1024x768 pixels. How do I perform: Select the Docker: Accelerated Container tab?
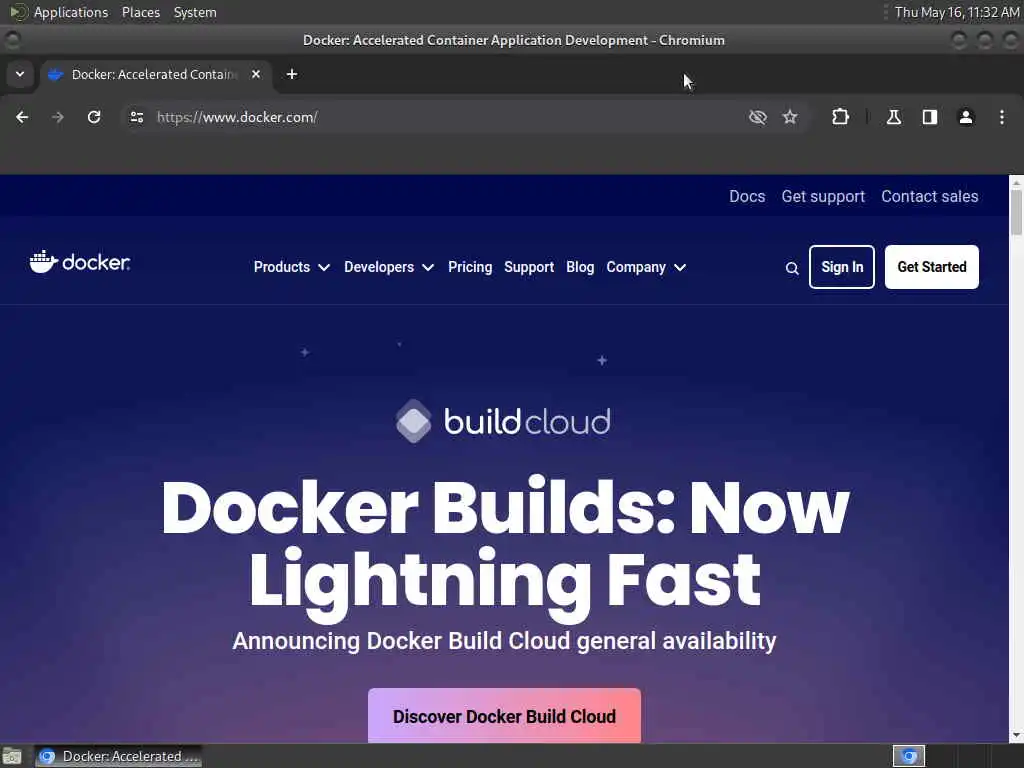[154, 74]
